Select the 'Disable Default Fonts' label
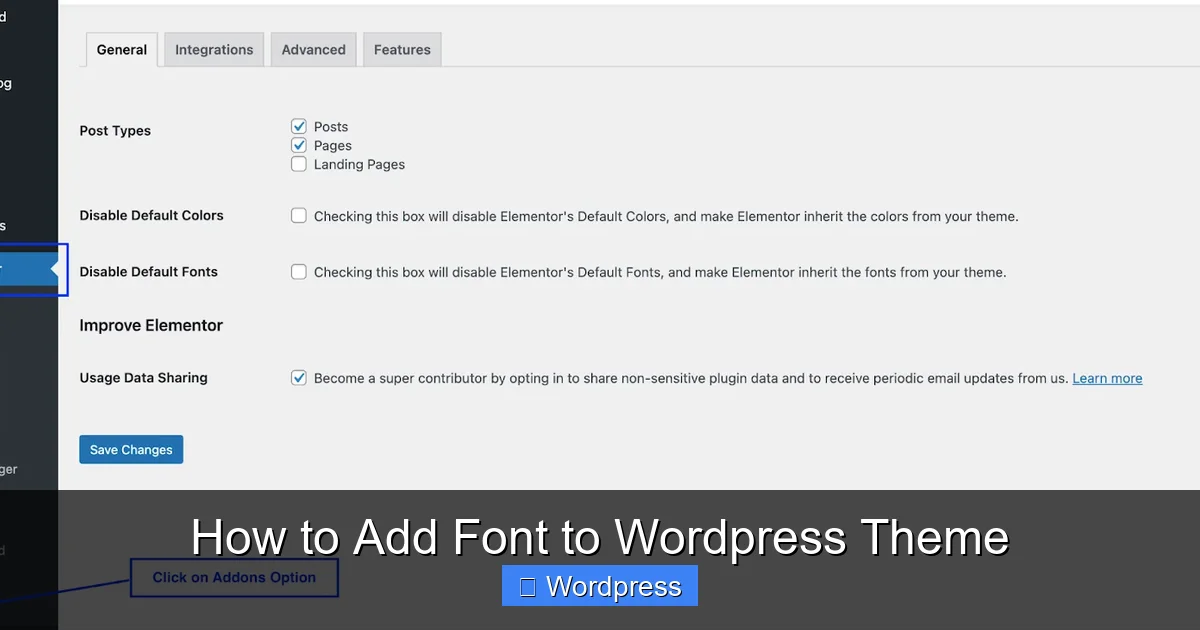The image size is (1200, 630). click(148, 272)
